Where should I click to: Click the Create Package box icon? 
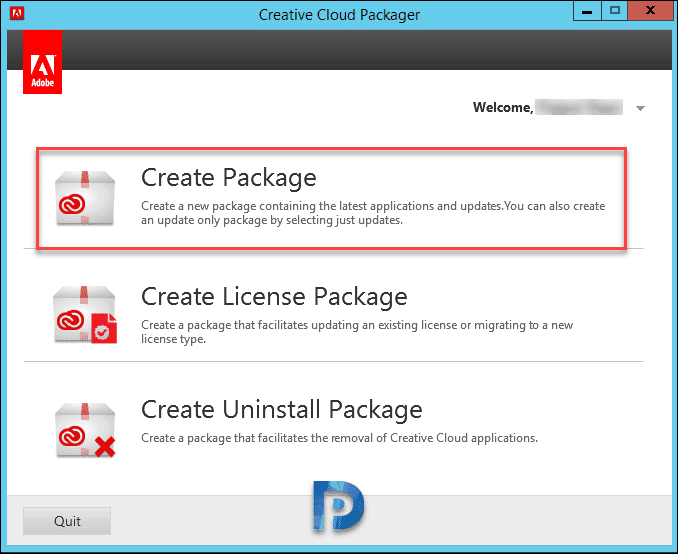point(85,198)
